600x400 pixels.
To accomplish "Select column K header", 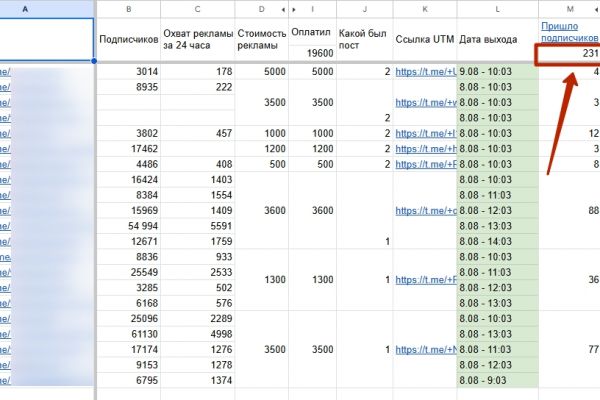I will point(425,9).
